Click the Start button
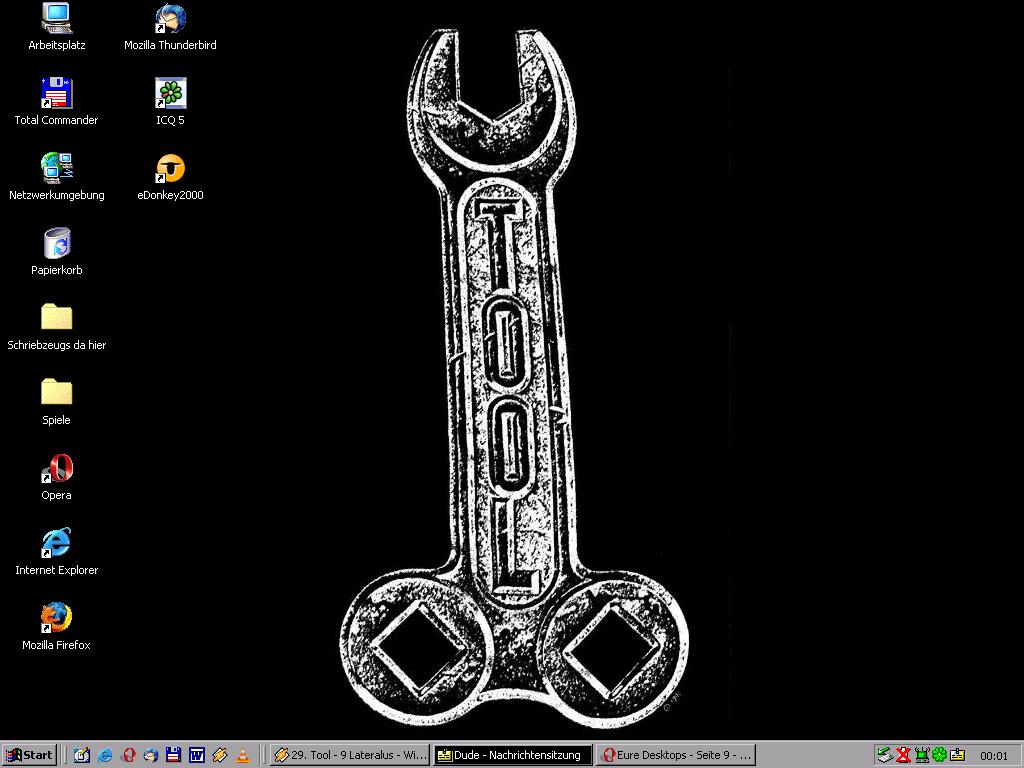Image resolution: width=1024 pixels, height=768 pixels. (x=29, y=755)
